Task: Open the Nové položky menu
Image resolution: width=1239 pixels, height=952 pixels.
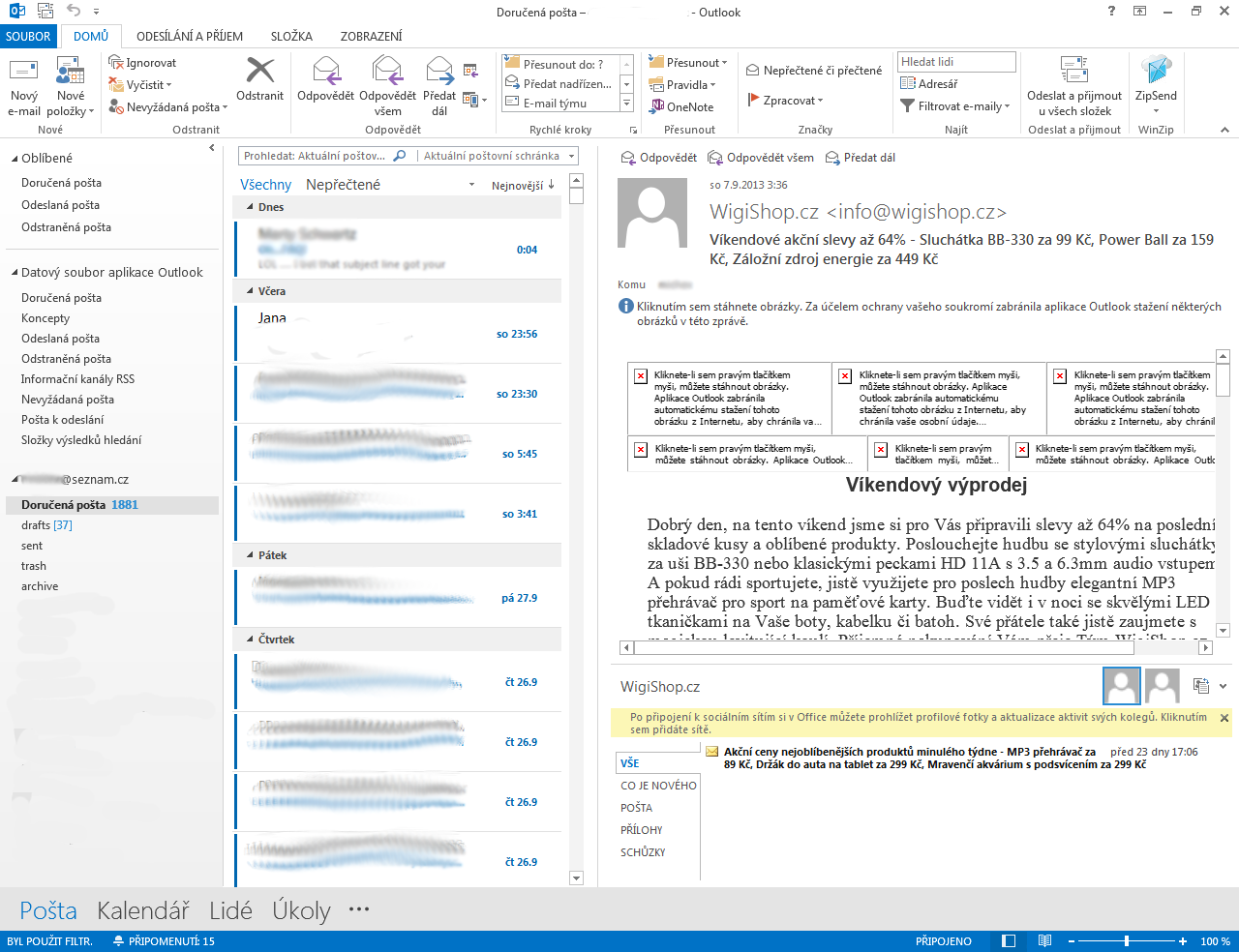Action: pos(71,87)
